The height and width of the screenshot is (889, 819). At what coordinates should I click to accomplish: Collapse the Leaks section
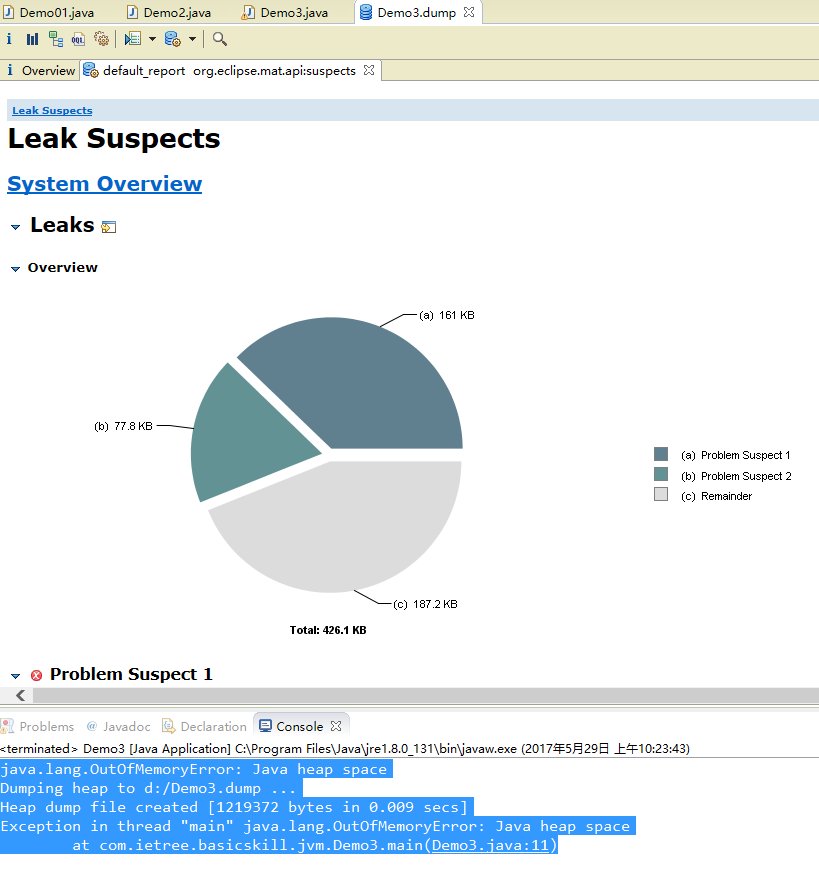[x=15, y=227]
